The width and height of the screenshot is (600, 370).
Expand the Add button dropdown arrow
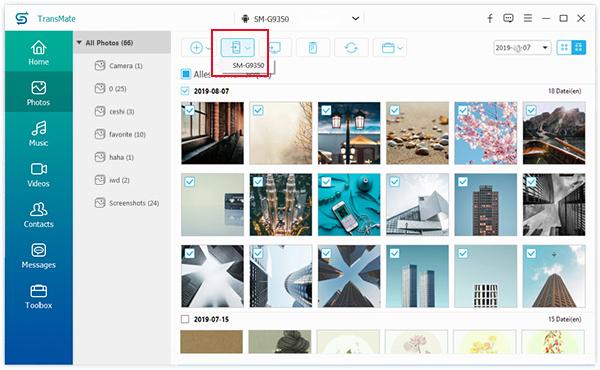click(209, 48)
